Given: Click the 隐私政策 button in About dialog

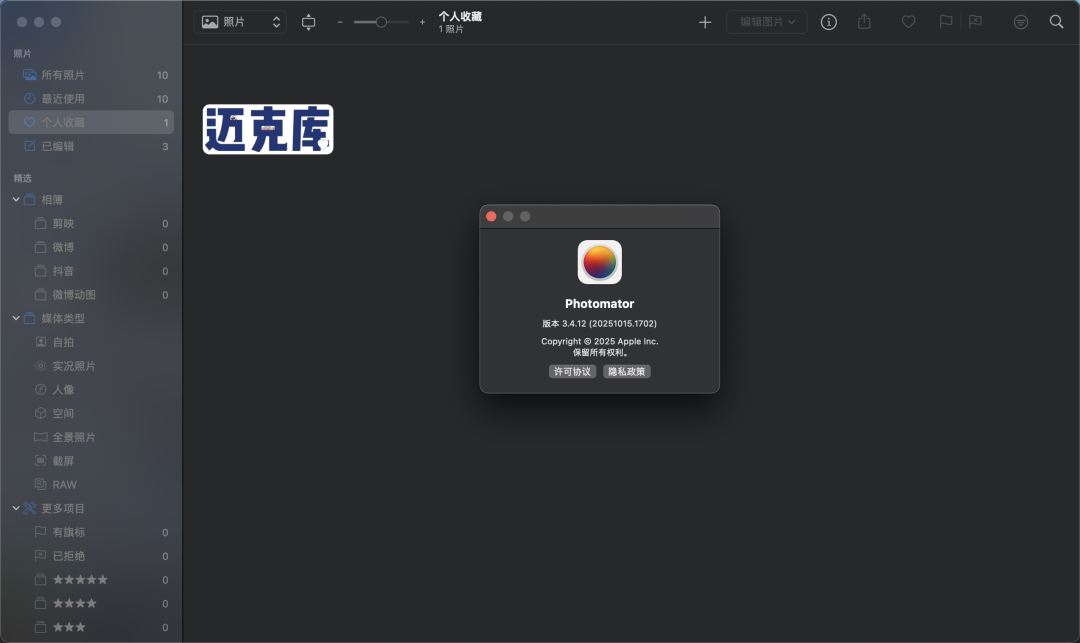Looking at the screenshot, I should tap(627, 371).
